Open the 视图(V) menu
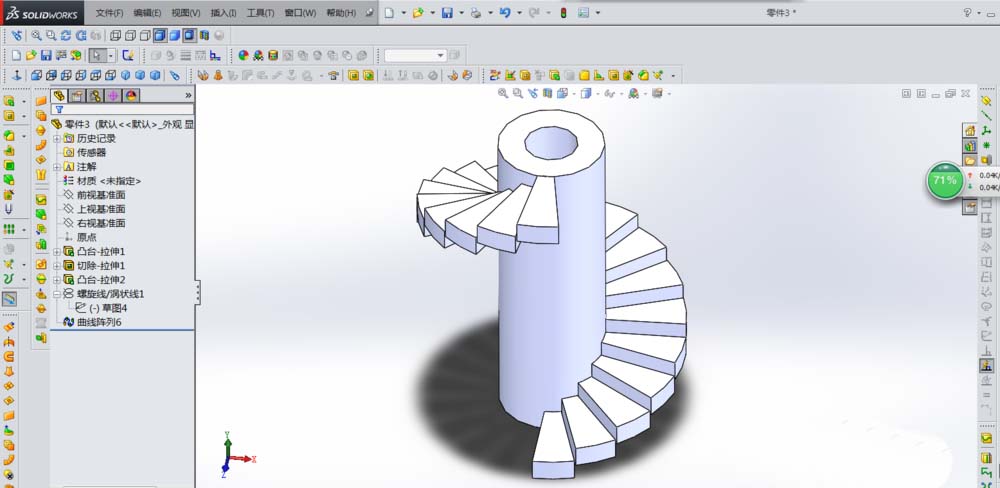The image size is (1000, 488). 186,13
